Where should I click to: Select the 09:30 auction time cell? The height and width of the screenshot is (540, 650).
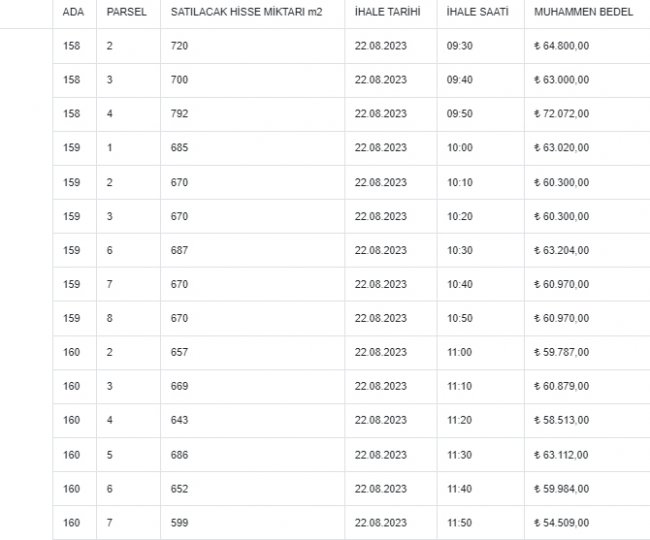point(462,46)
